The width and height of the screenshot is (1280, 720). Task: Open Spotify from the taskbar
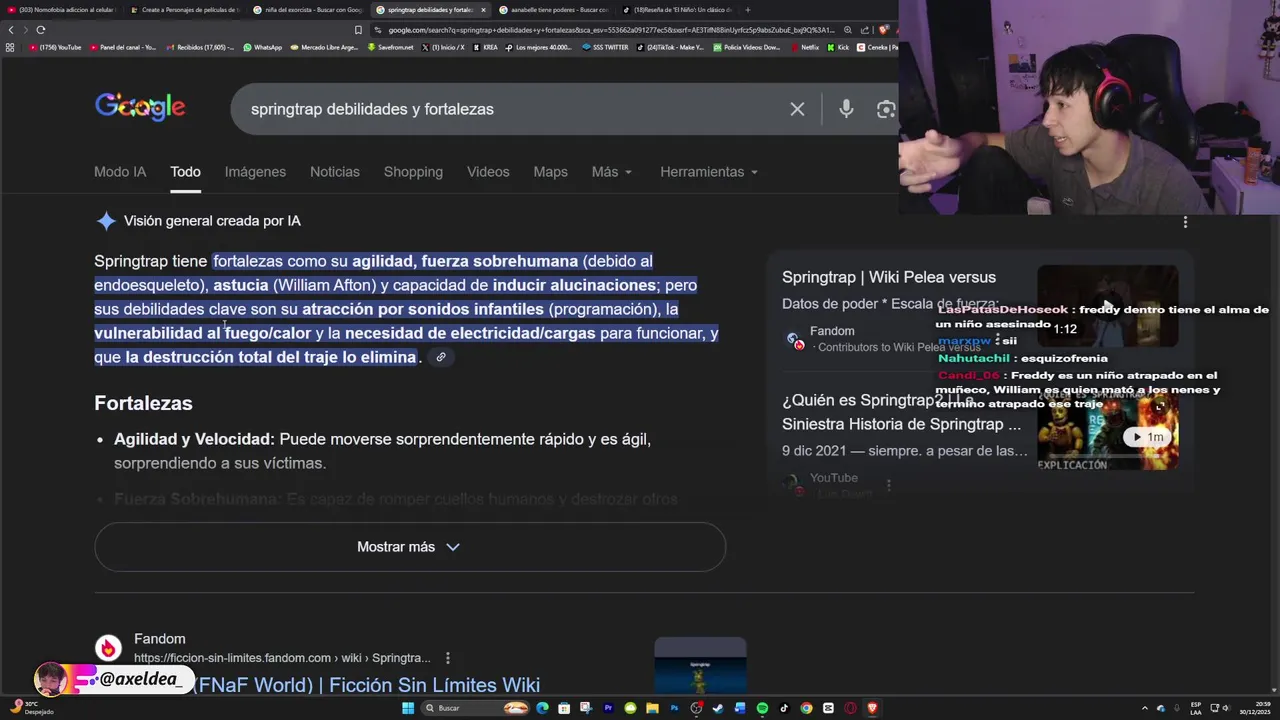pos(762,708)
